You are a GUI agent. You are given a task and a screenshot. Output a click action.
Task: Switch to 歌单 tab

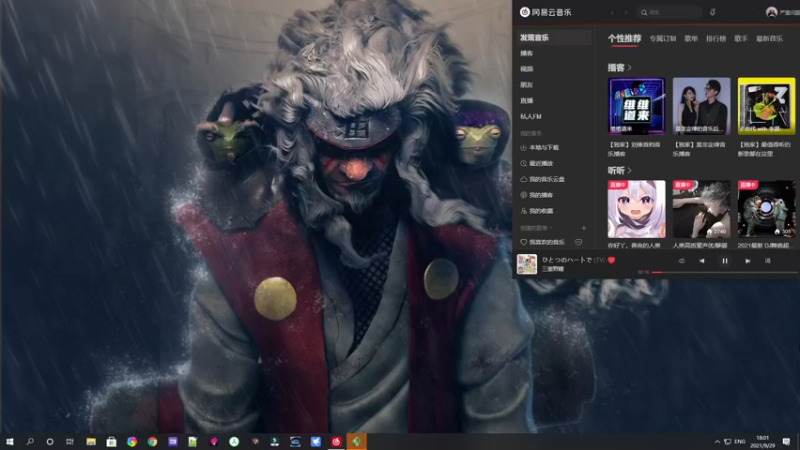tap(691, 38)
